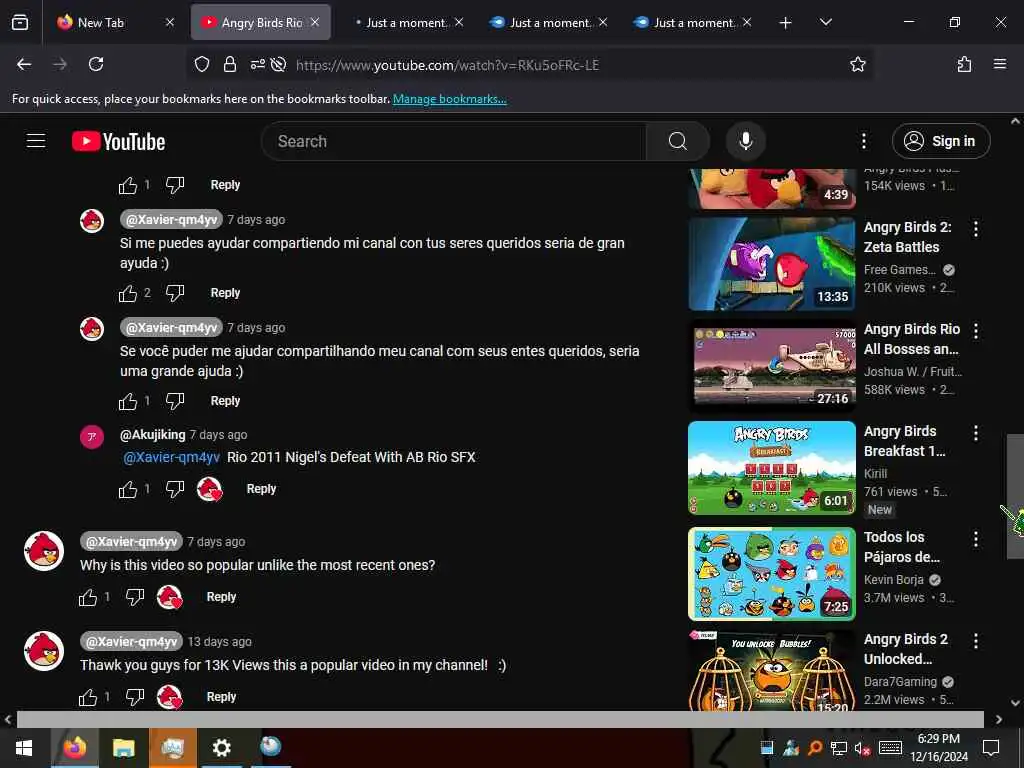Reply to the @Akujiking comment
The width and height of the screenshot is (1024, 768).
click(261, 489)
